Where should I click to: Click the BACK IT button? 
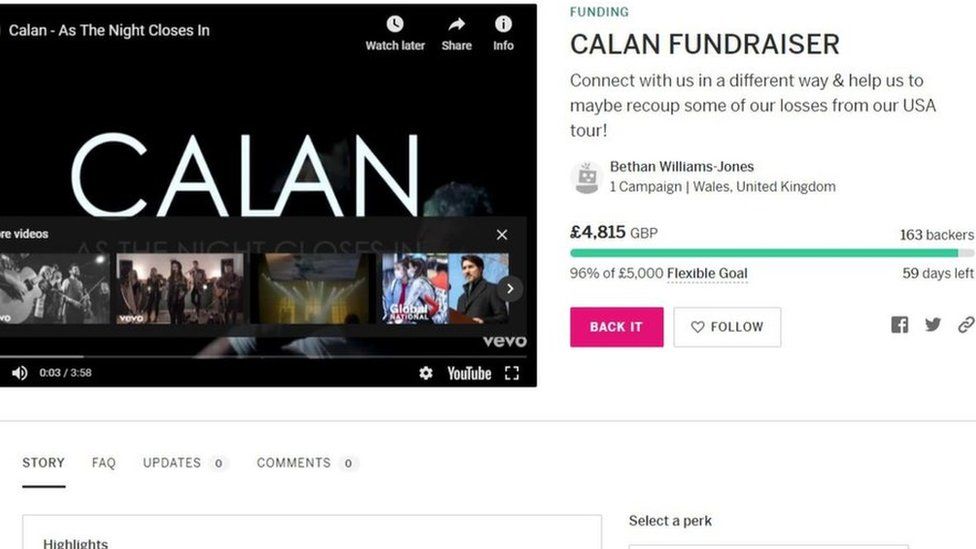tap(616, 327)
